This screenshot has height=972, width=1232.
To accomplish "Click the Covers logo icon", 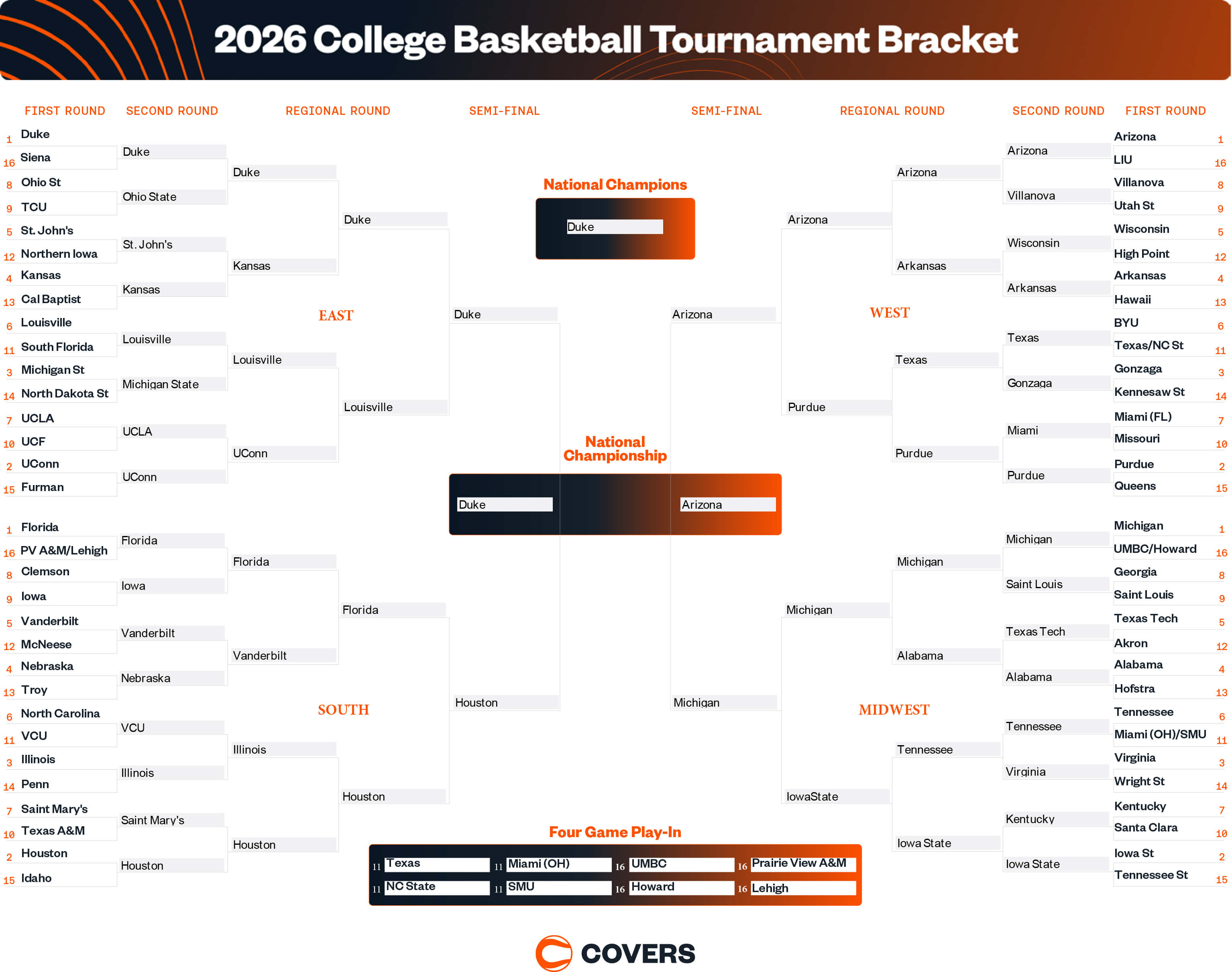I will [x=554, y=953].
